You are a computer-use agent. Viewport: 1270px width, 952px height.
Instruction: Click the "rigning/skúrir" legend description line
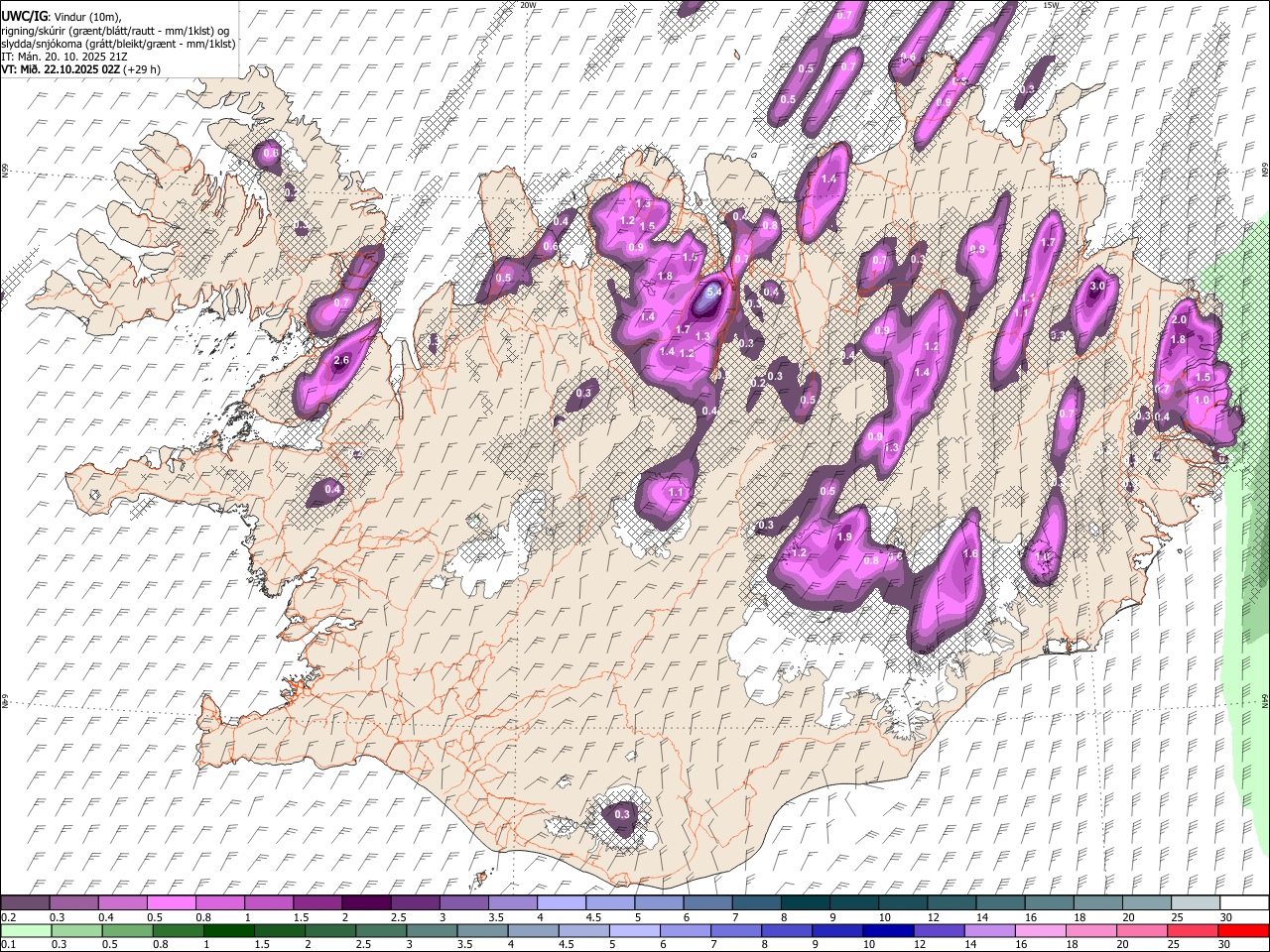click(x=115, y=31)
